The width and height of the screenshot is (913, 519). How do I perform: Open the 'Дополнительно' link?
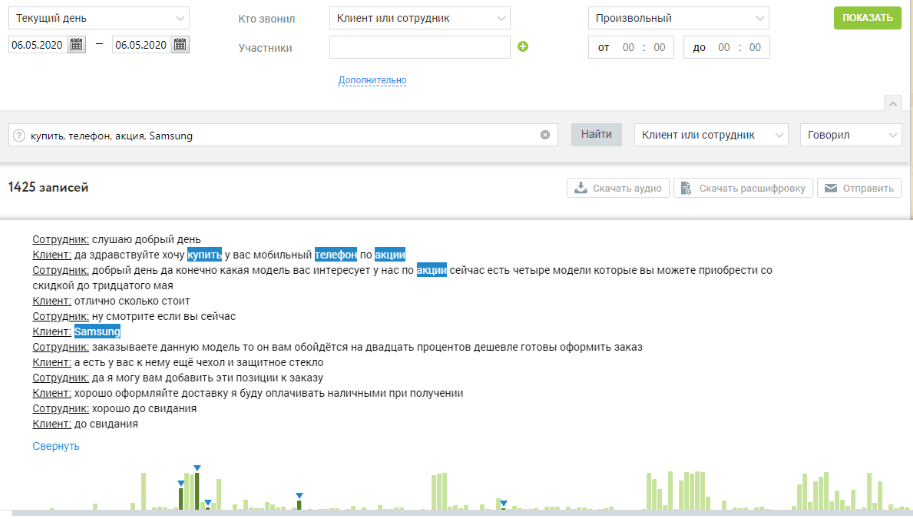coord(372,80)
